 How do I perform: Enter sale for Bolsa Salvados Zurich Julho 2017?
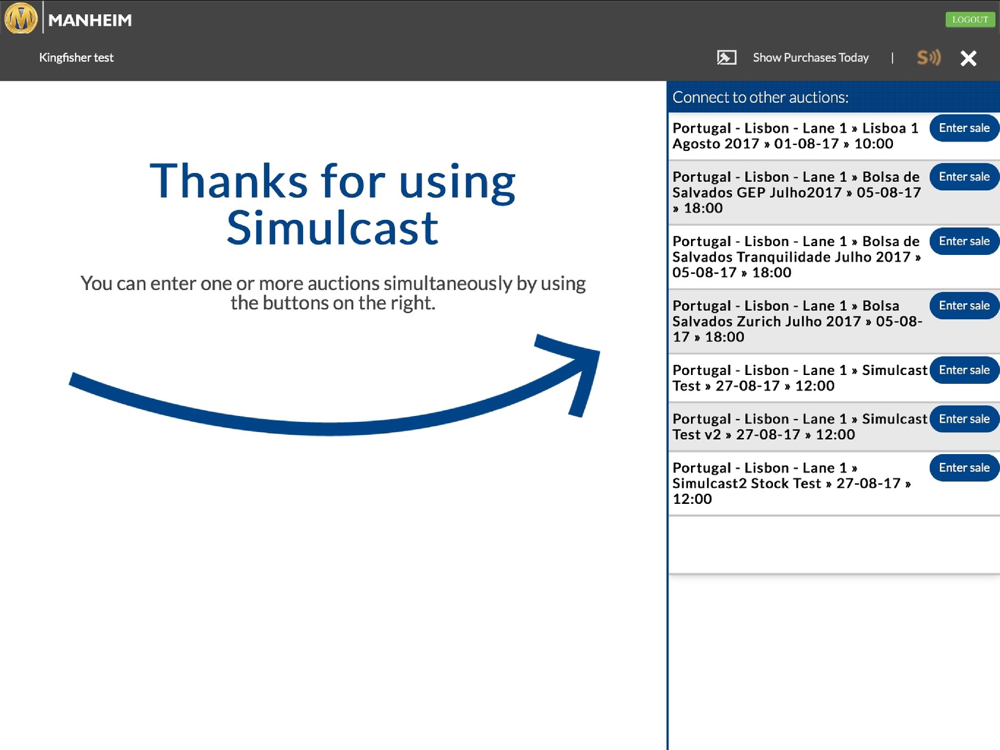click(x=964, y=306)
